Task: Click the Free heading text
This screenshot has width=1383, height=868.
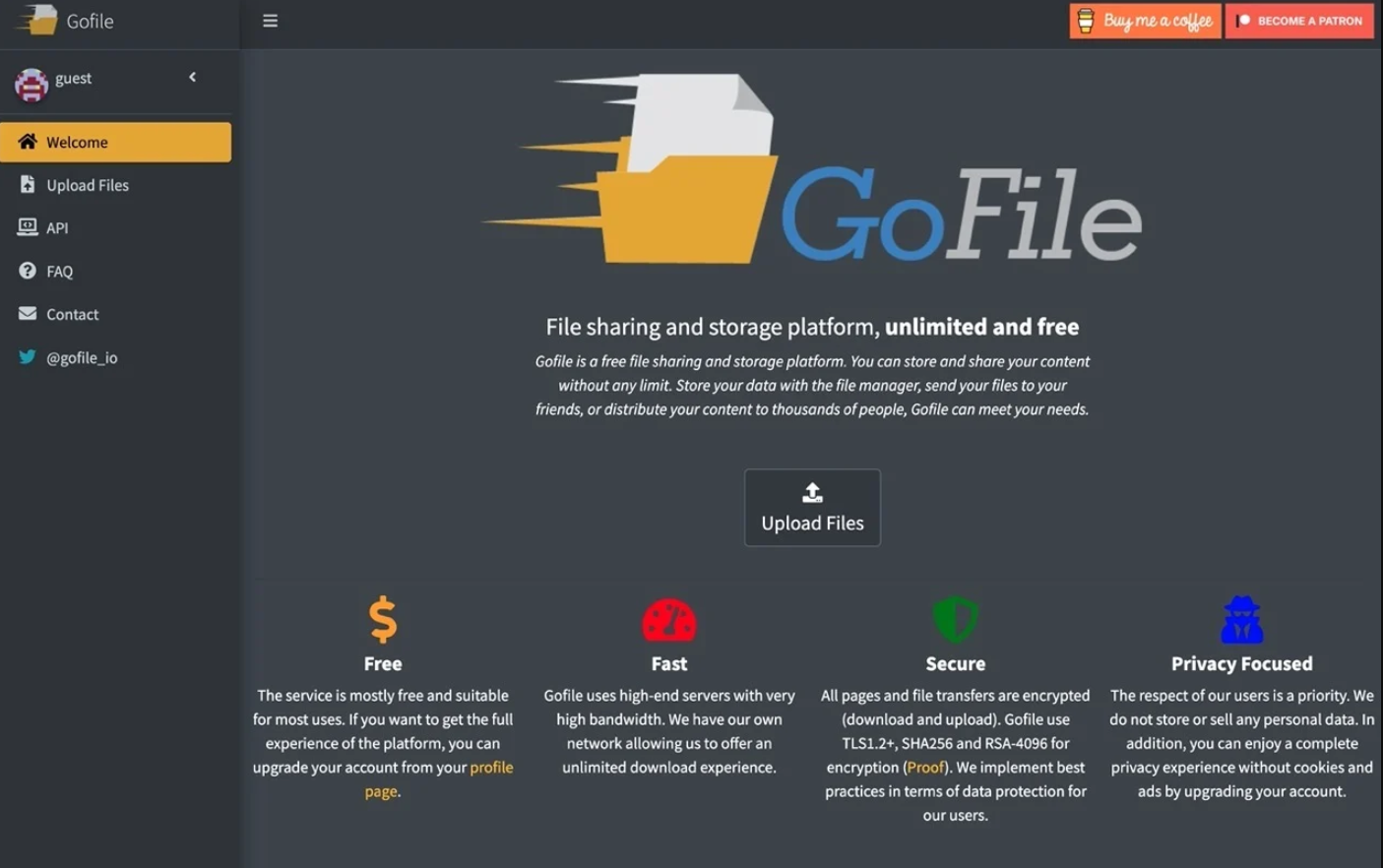Action: click(x=383, y=663)
